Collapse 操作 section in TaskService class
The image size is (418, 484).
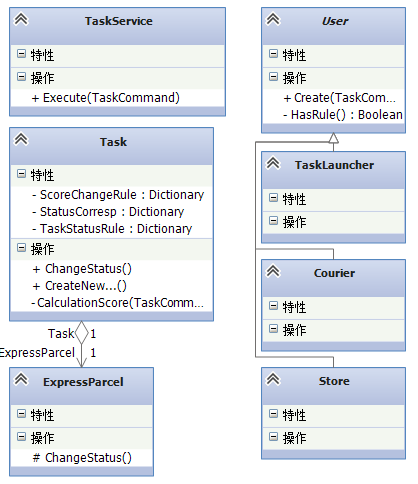click(x=21, y=77)
